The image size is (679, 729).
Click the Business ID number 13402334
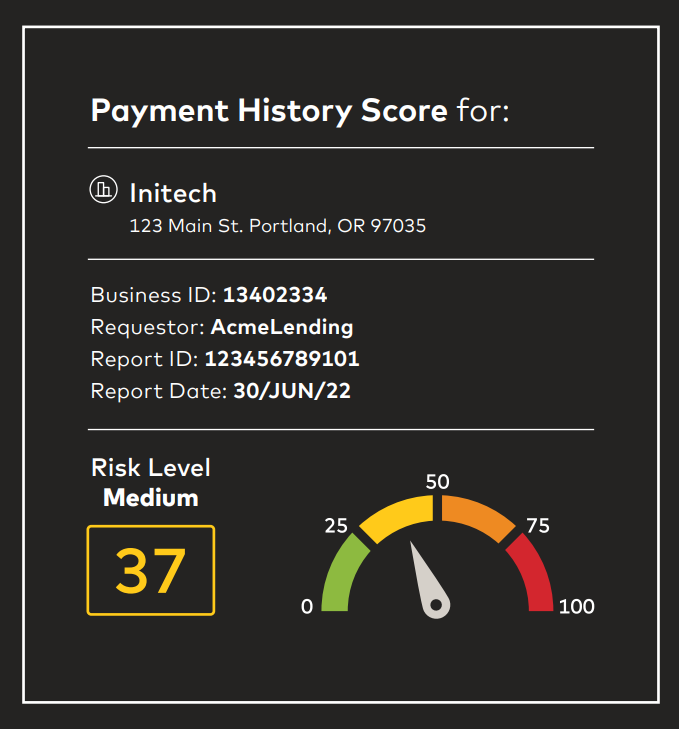pyautogui.click(x=275, y=295)
